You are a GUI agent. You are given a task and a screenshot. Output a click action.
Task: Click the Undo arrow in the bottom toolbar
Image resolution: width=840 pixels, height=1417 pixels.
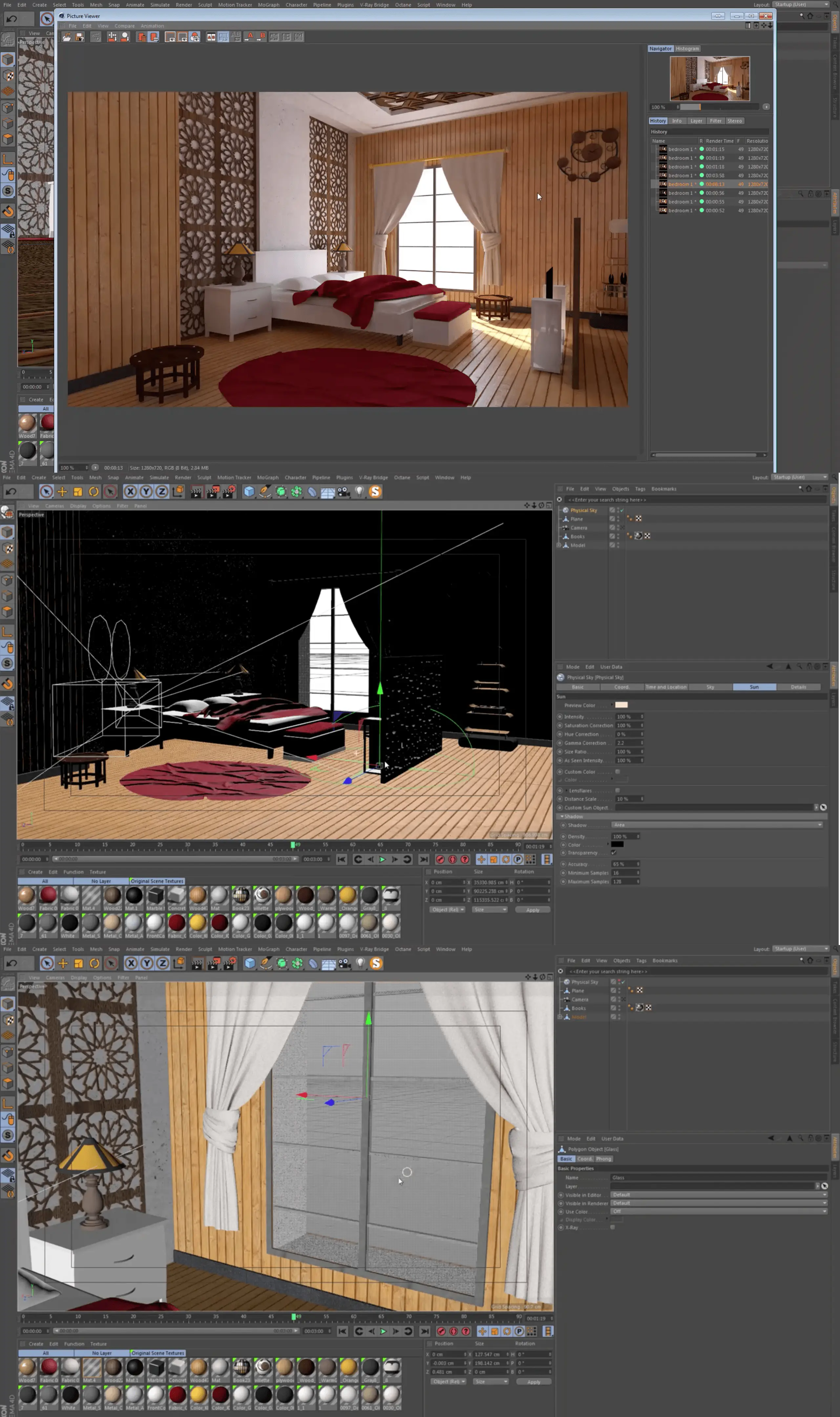pos(11,963)
